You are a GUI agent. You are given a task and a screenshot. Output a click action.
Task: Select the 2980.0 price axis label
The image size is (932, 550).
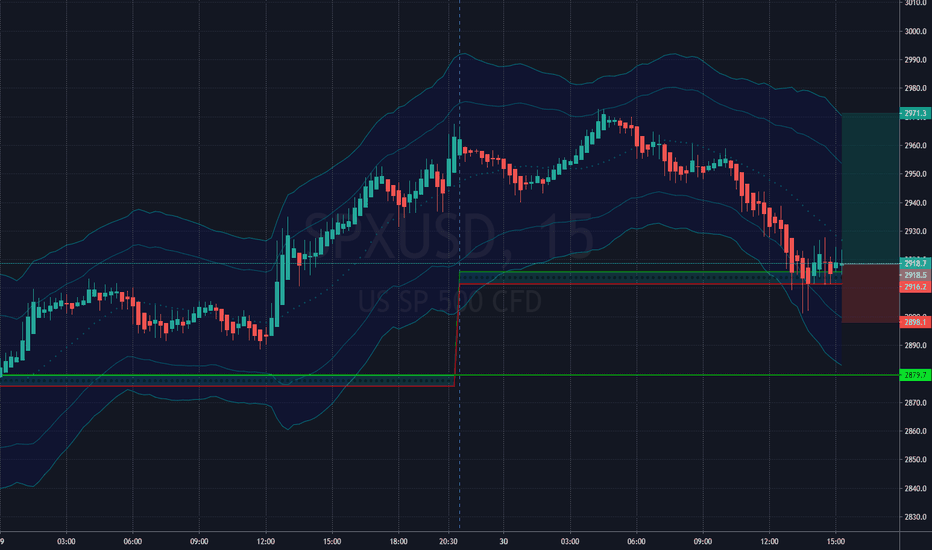[x=915, y=89]
